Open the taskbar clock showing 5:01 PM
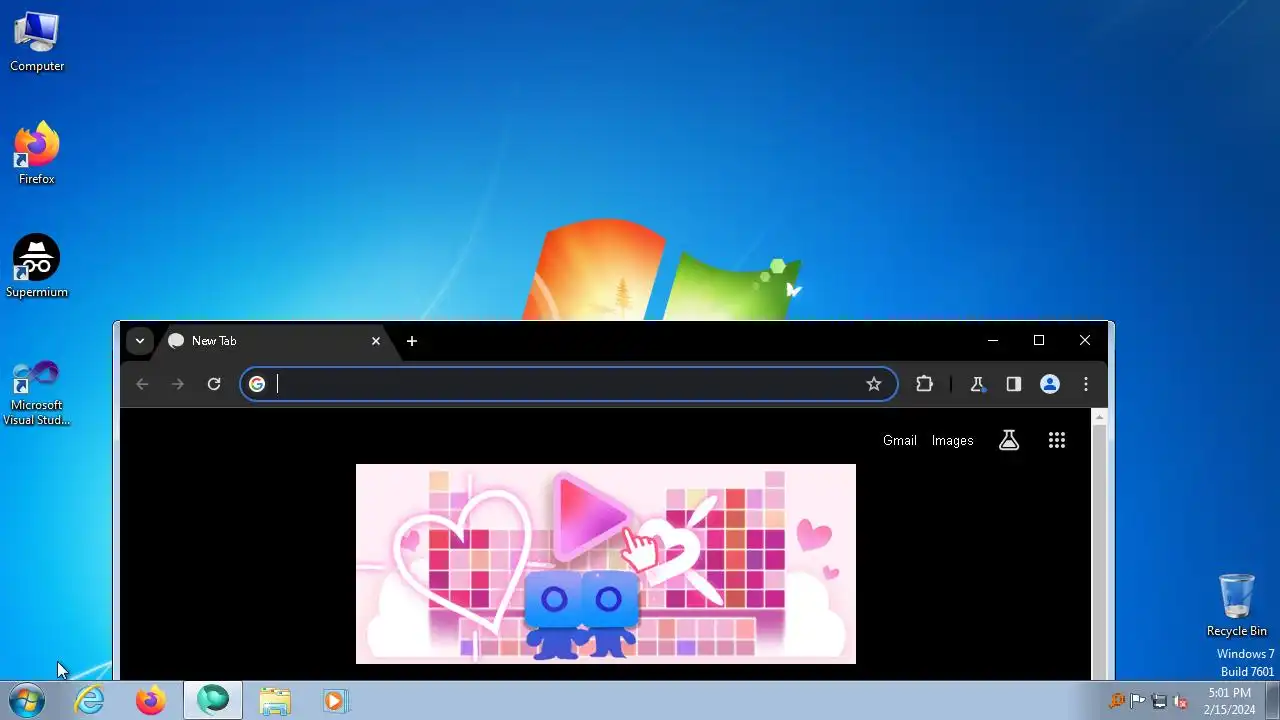Image resolution: width=1280 pixels, height=720 pixels. pyautogui.click(x=1229, y=701)
